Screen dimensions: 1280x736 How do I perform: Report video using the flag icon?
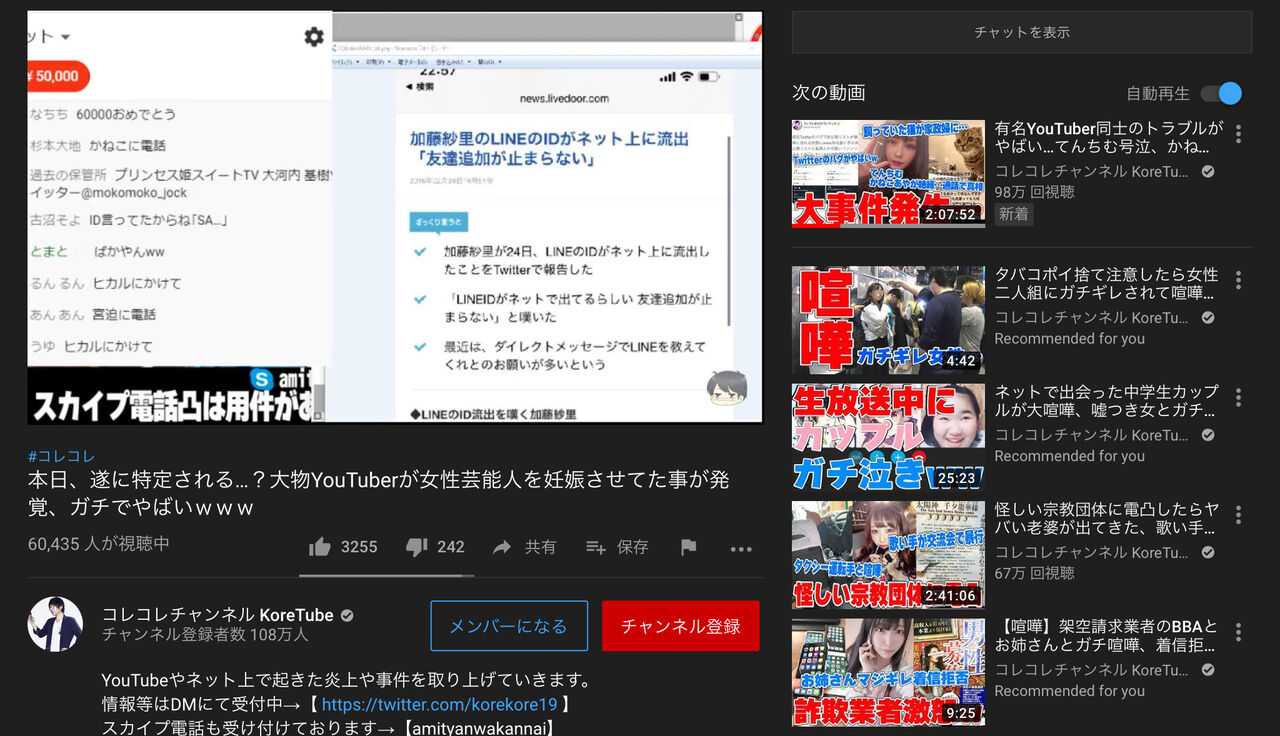(688, 547)
